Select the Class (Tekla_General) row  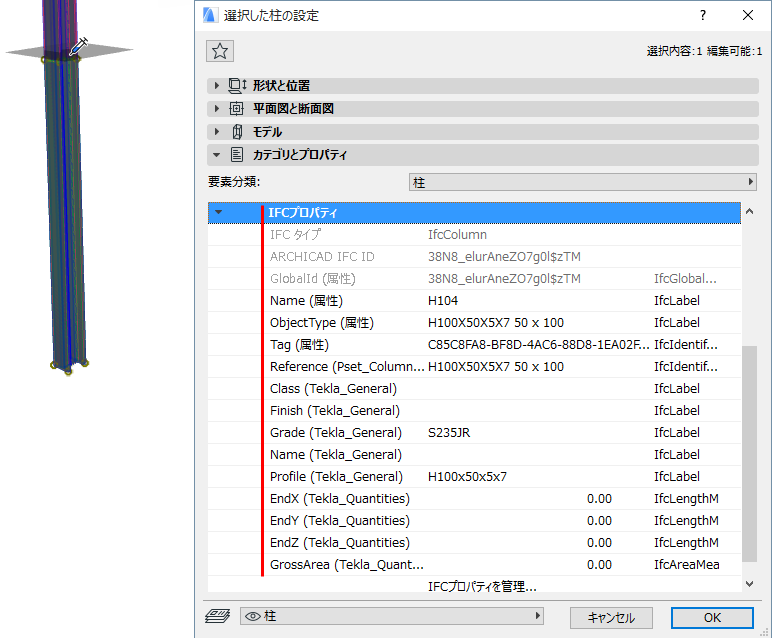click(474, 388)
